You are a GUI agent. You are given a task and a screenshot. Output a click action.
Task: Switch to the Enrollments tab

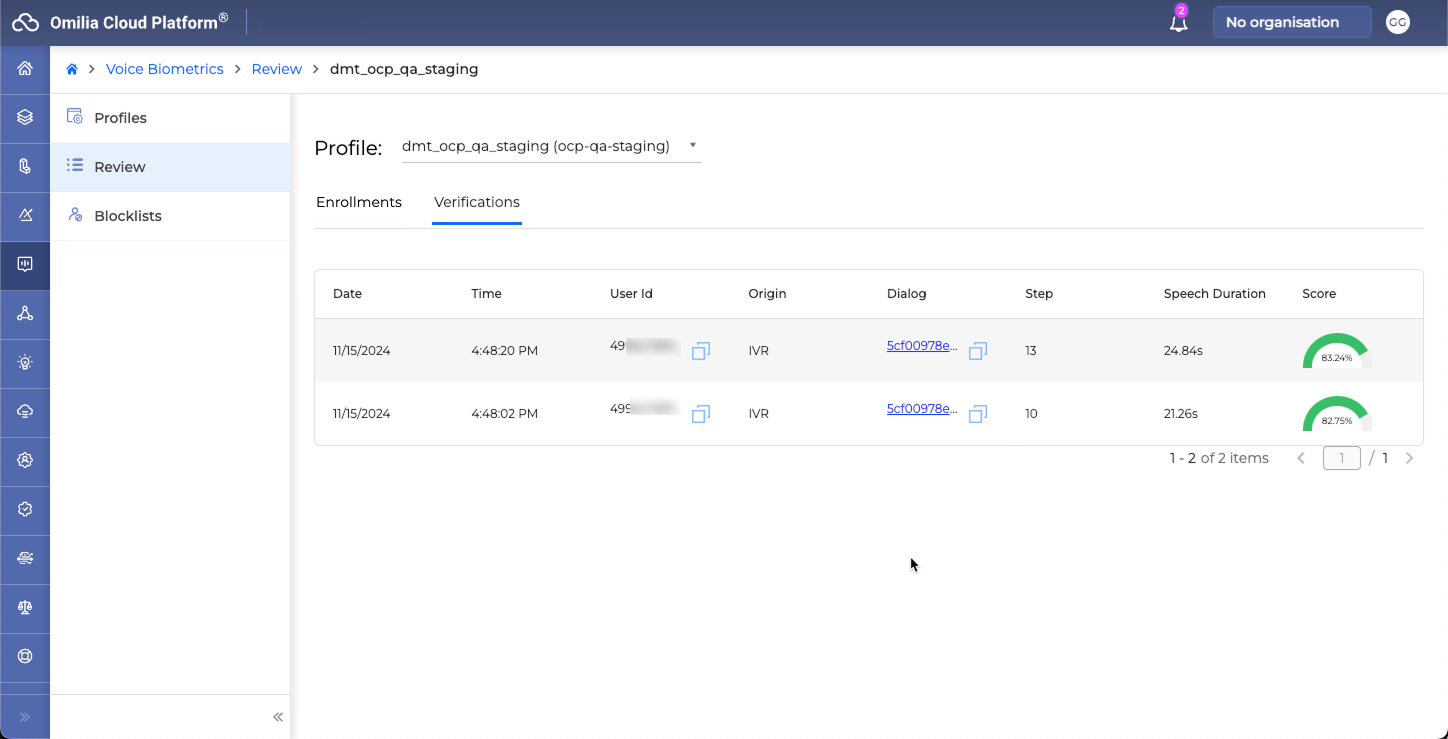pos(359,202)
